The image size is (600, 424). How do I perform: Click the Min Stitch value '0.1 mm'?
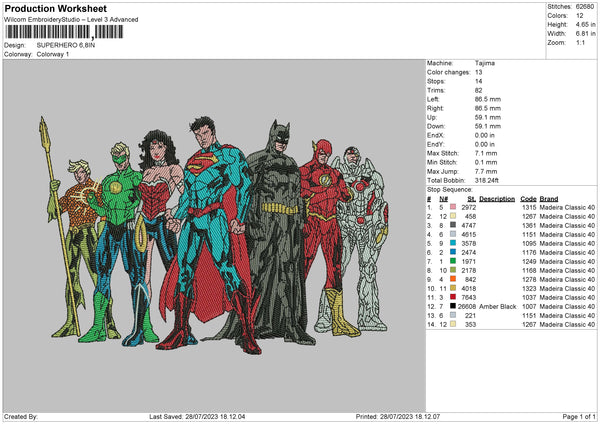486,162
